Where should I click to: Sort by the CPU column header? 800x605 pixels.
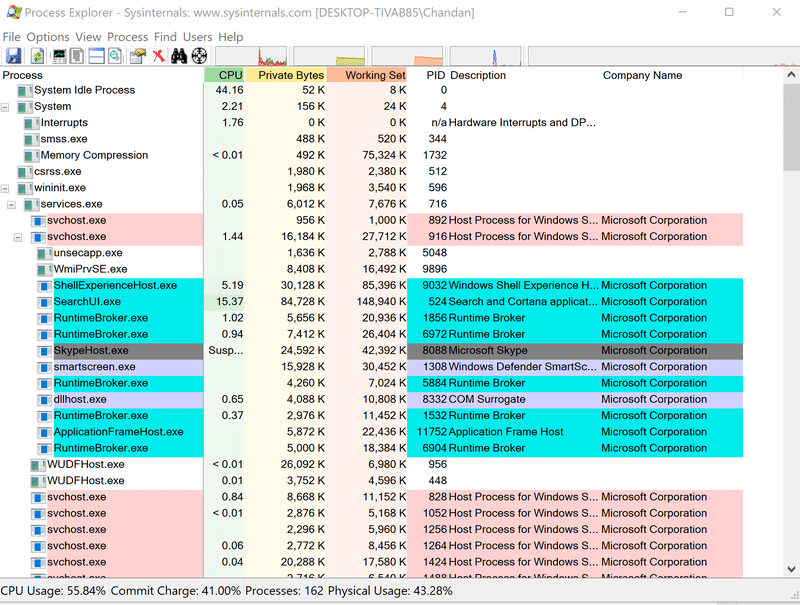224,75
